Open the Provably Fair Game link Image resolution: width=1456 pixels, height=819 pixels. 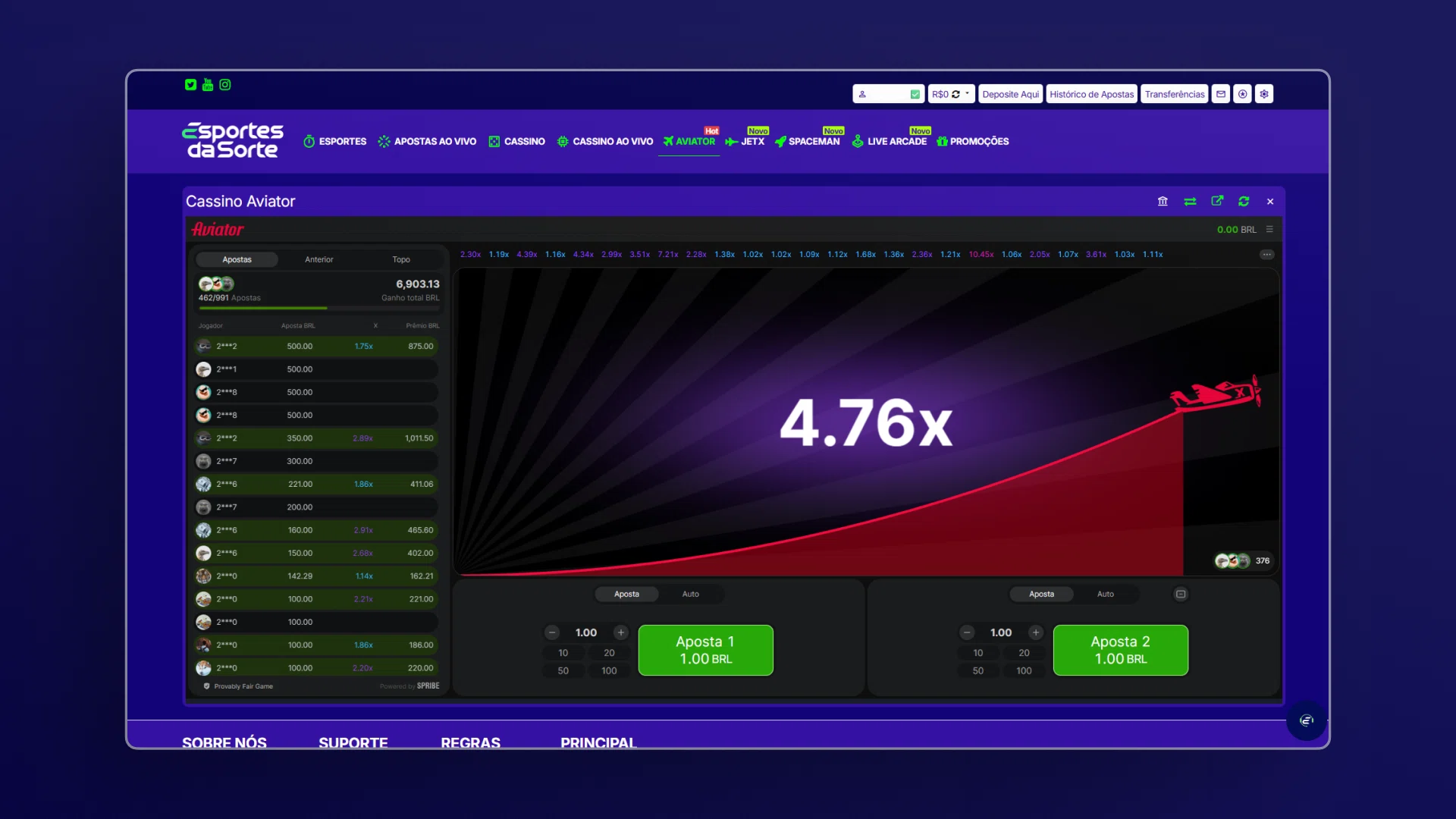pyautogui.click(x=238, y=686)
